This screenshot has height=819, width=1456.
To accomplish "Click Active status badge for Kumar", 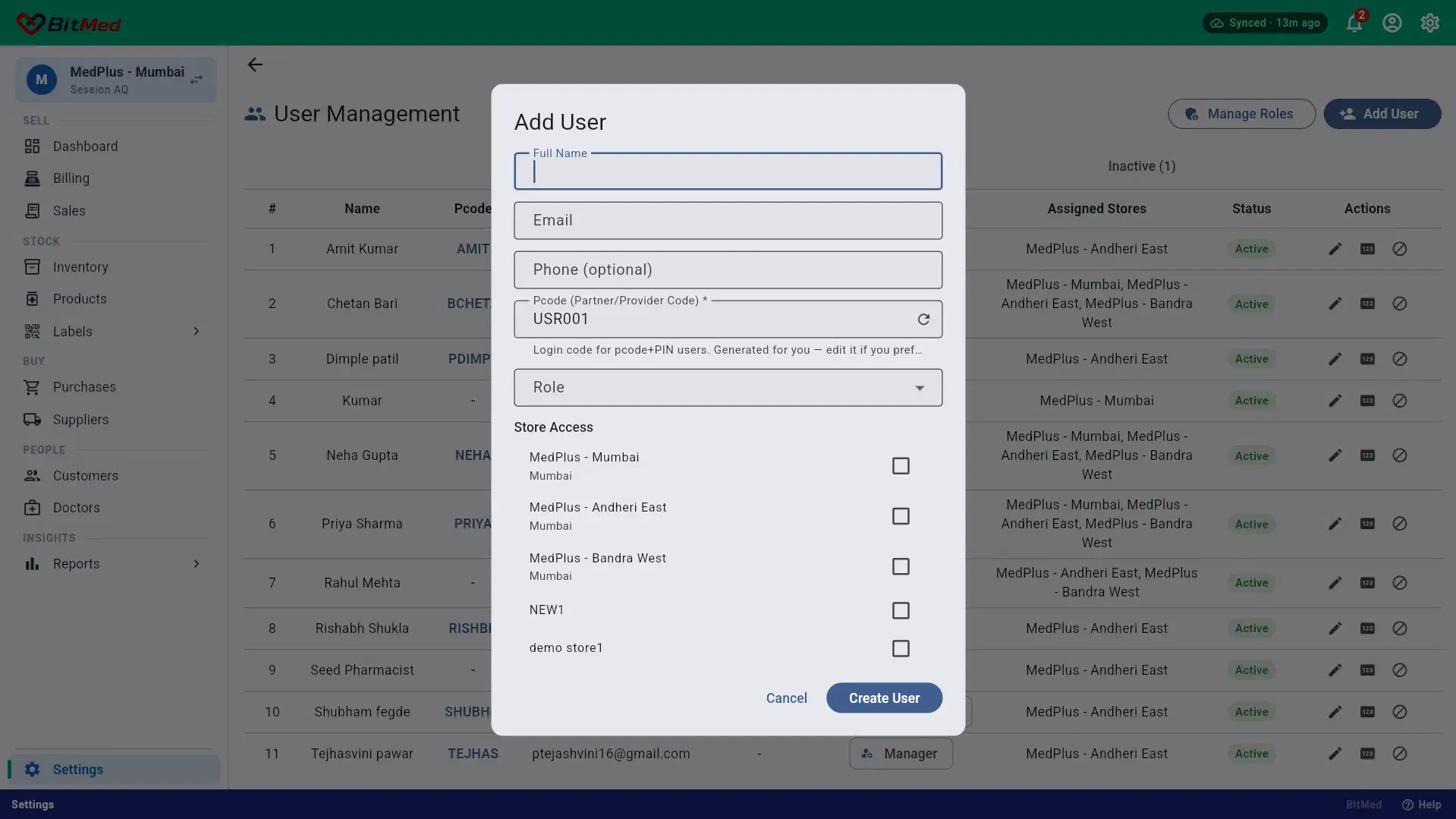I will [1251, 401].
